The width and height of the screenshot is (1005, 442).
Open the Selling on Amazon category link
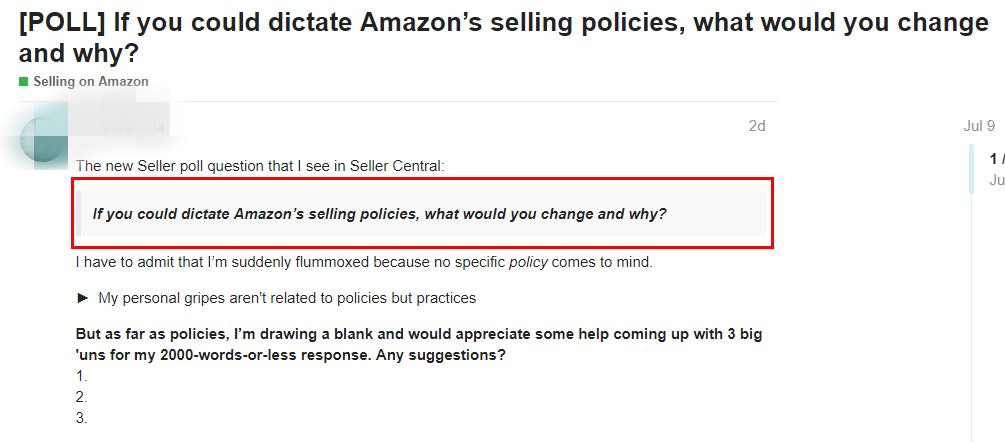90,82
